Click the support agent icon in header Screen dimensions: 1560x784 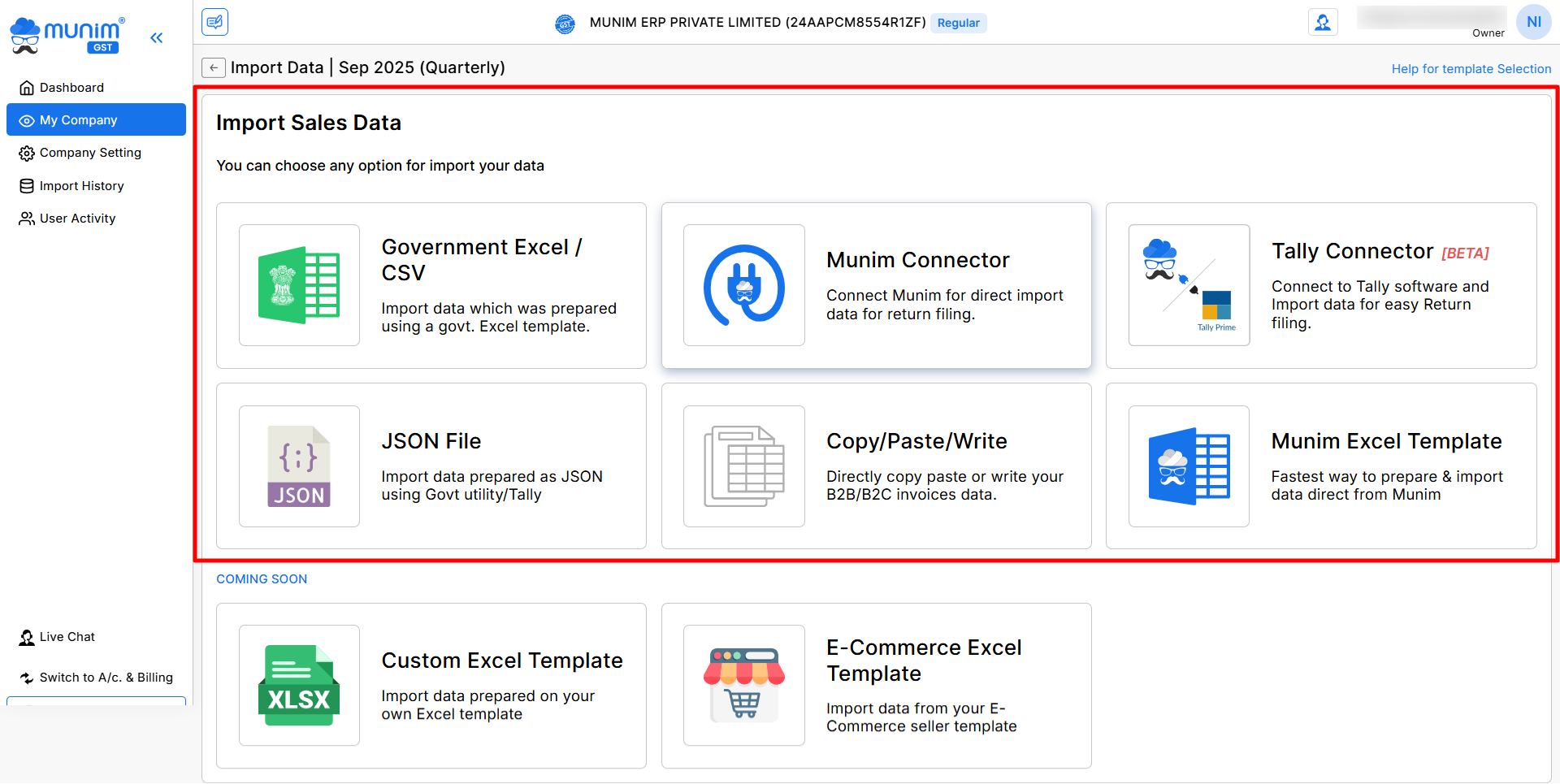(x=1323, y=22)
